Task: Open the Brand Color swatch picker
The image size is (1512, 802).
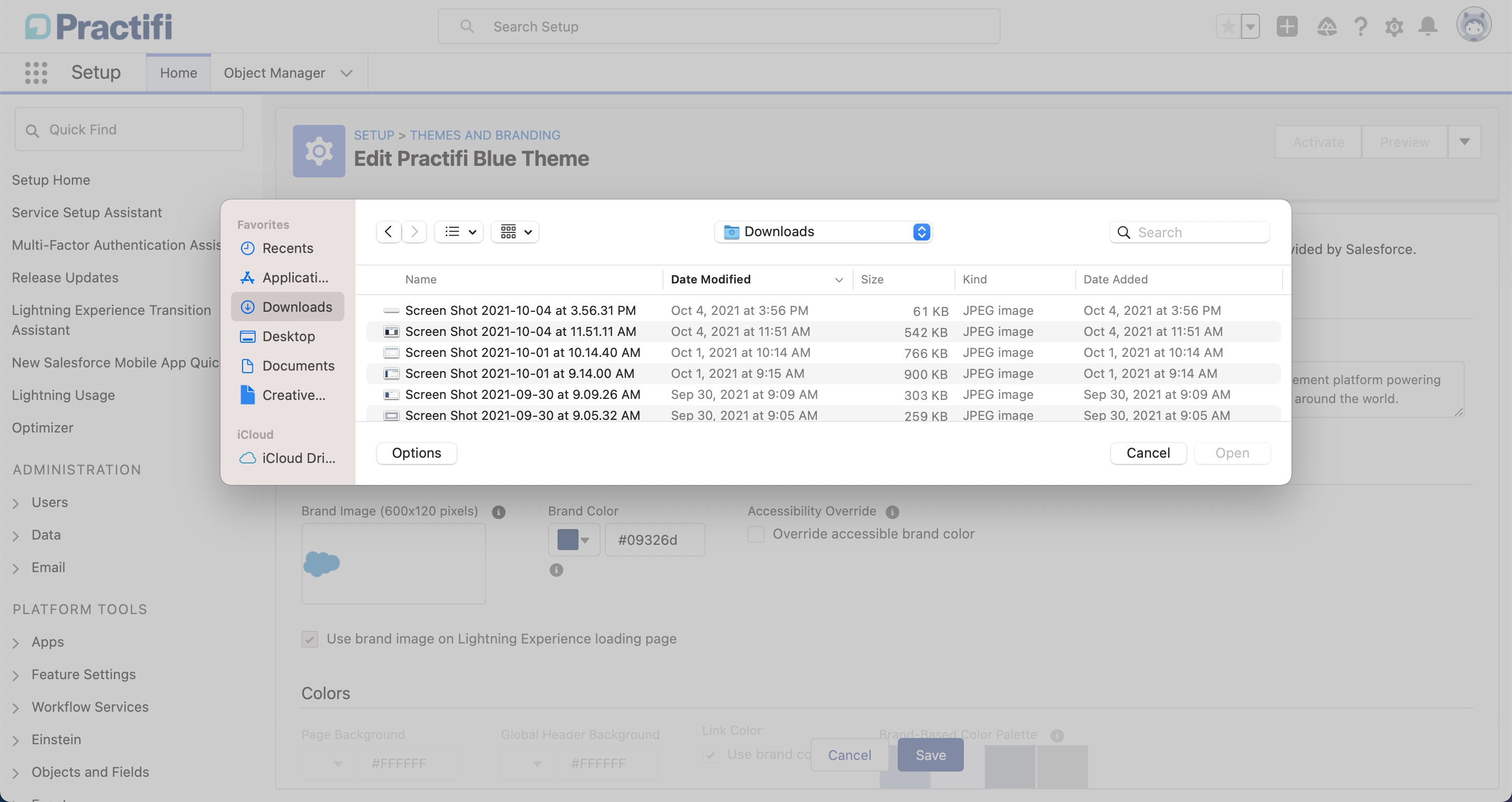Action: click(573, 540)
